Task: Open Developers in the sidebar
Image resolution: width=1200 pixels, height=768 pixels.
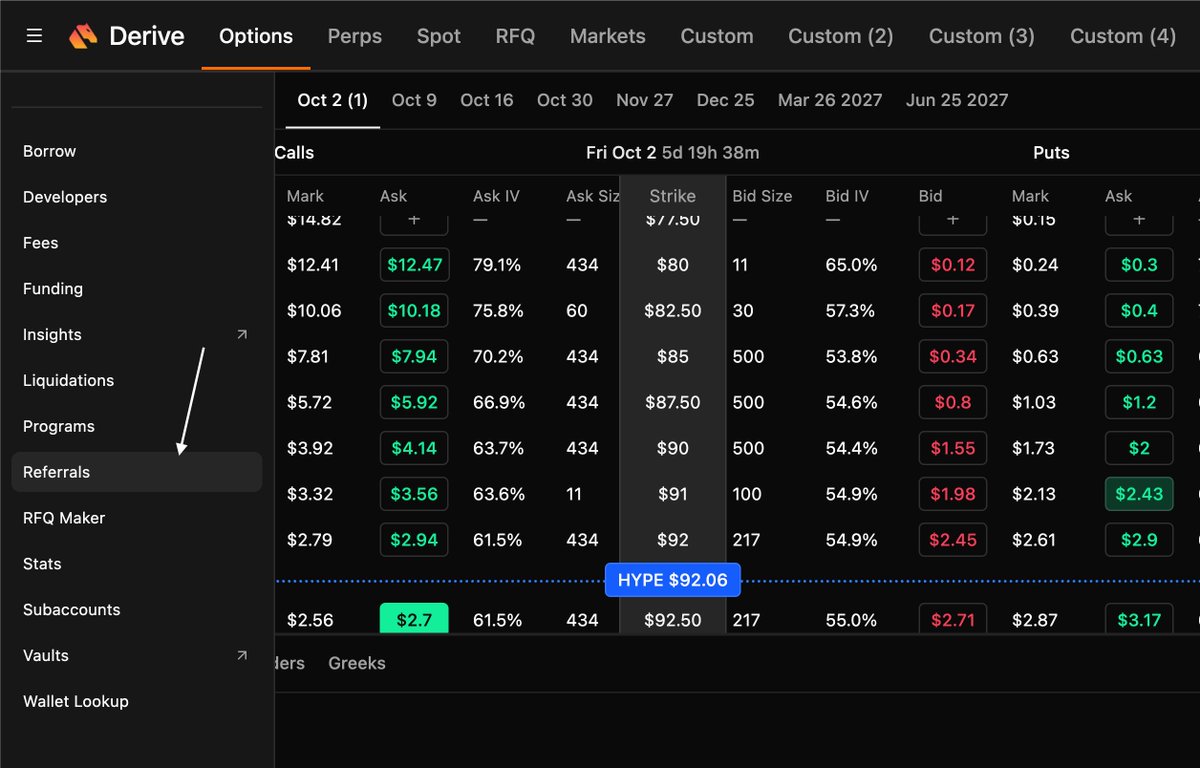Action: (x=137, y=198)
